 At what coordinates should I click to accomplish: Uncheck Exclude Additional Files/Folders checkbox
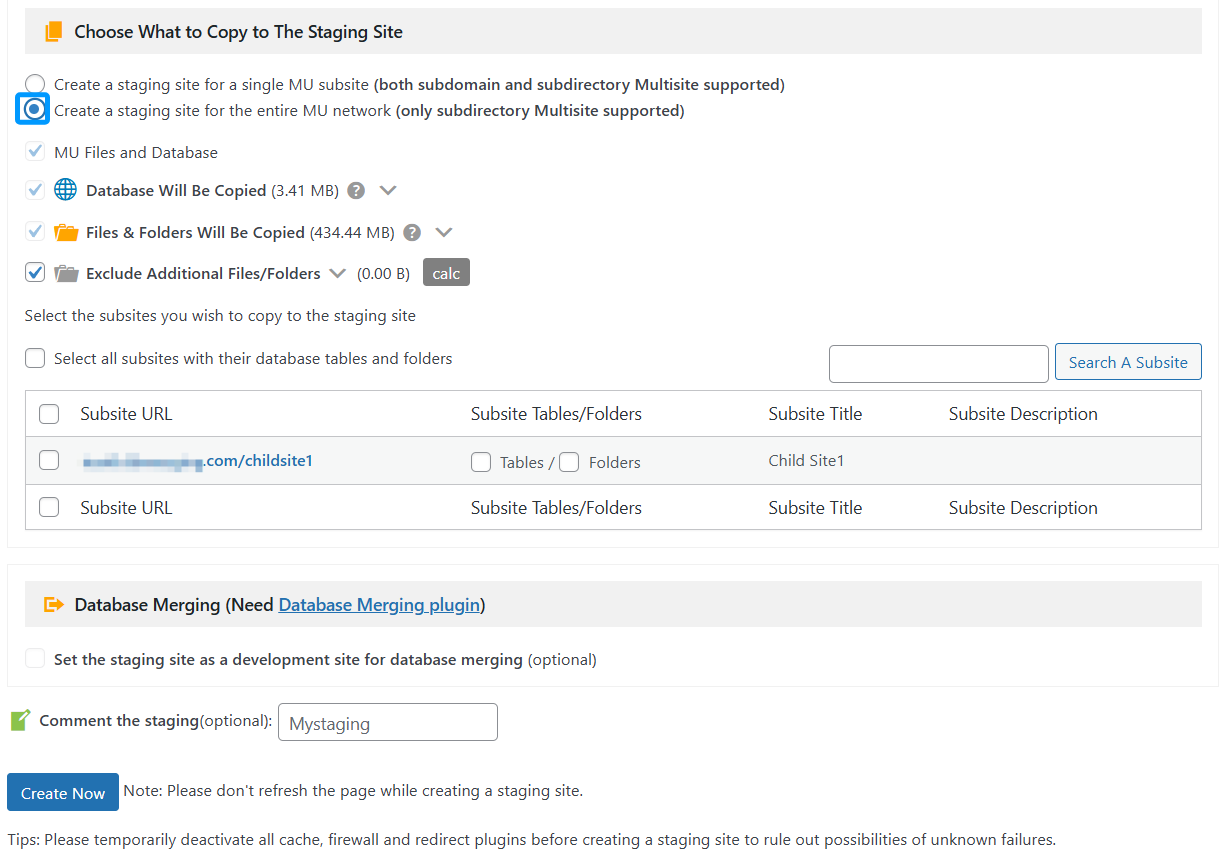[35, 272]
